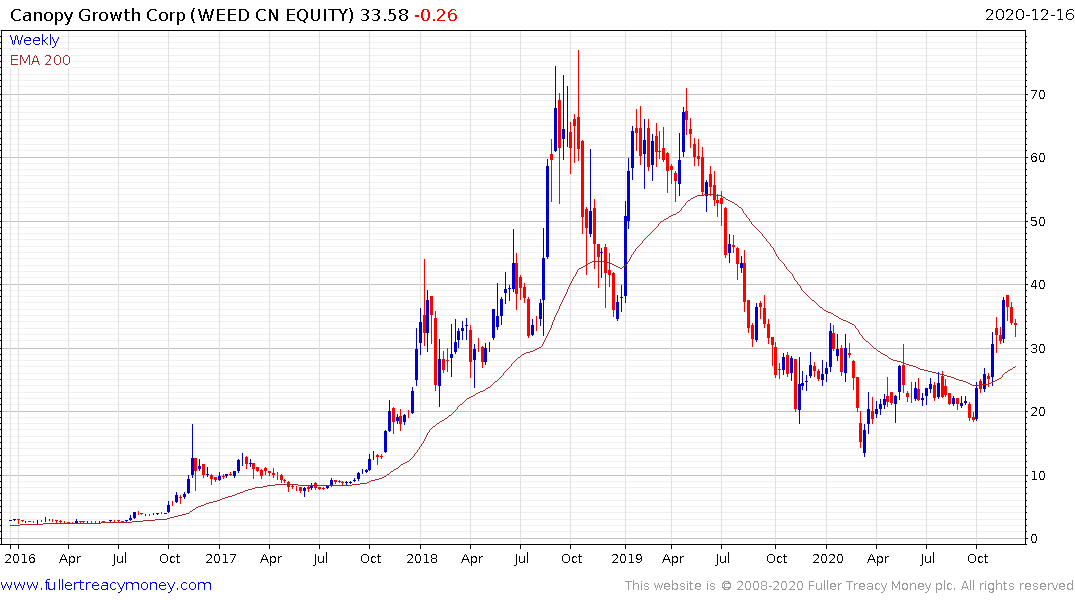Click the 30 y-axis price label

click(x=1038, y=348)
